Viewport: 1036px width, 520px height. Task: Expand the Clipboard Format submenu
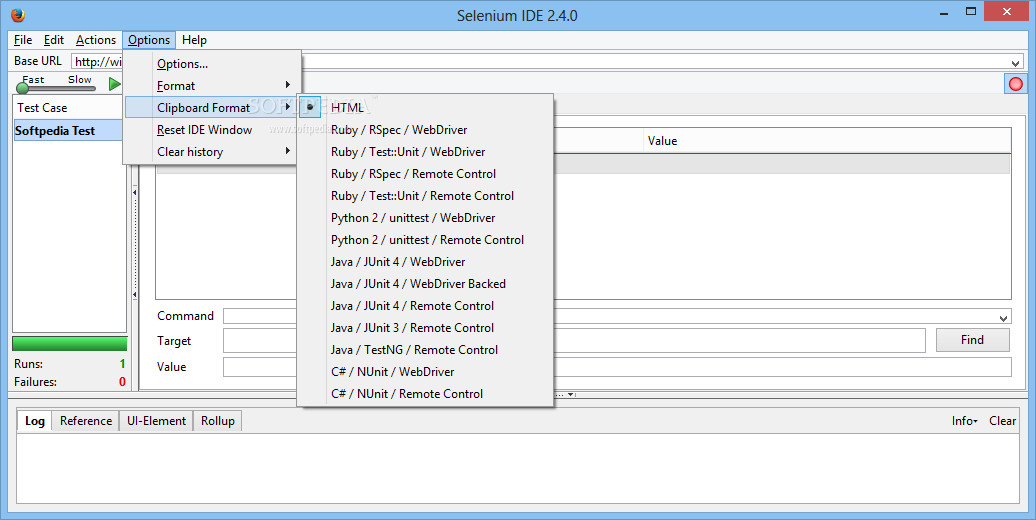[211, 107]
